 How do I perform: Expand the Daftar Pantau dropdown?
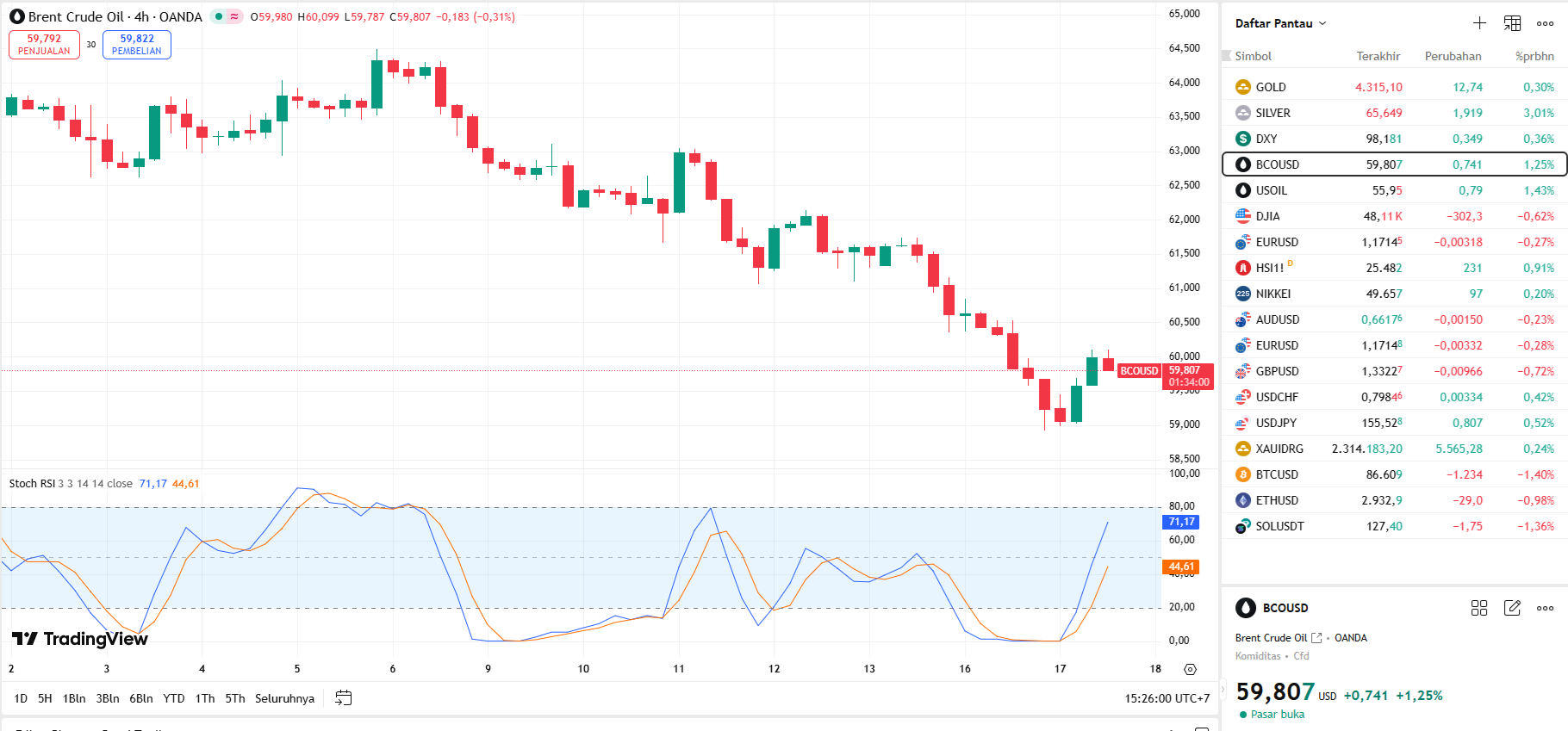tap(1280, 23)
